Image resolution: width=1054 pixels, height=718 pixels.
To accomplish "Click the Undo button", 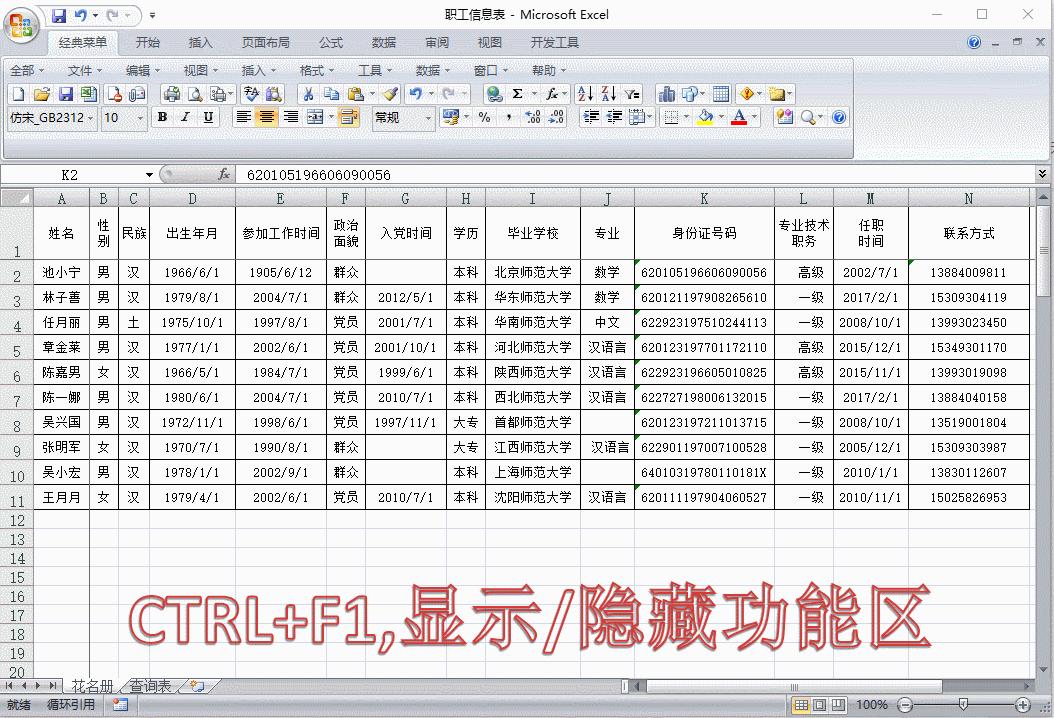I will [412, 93].
